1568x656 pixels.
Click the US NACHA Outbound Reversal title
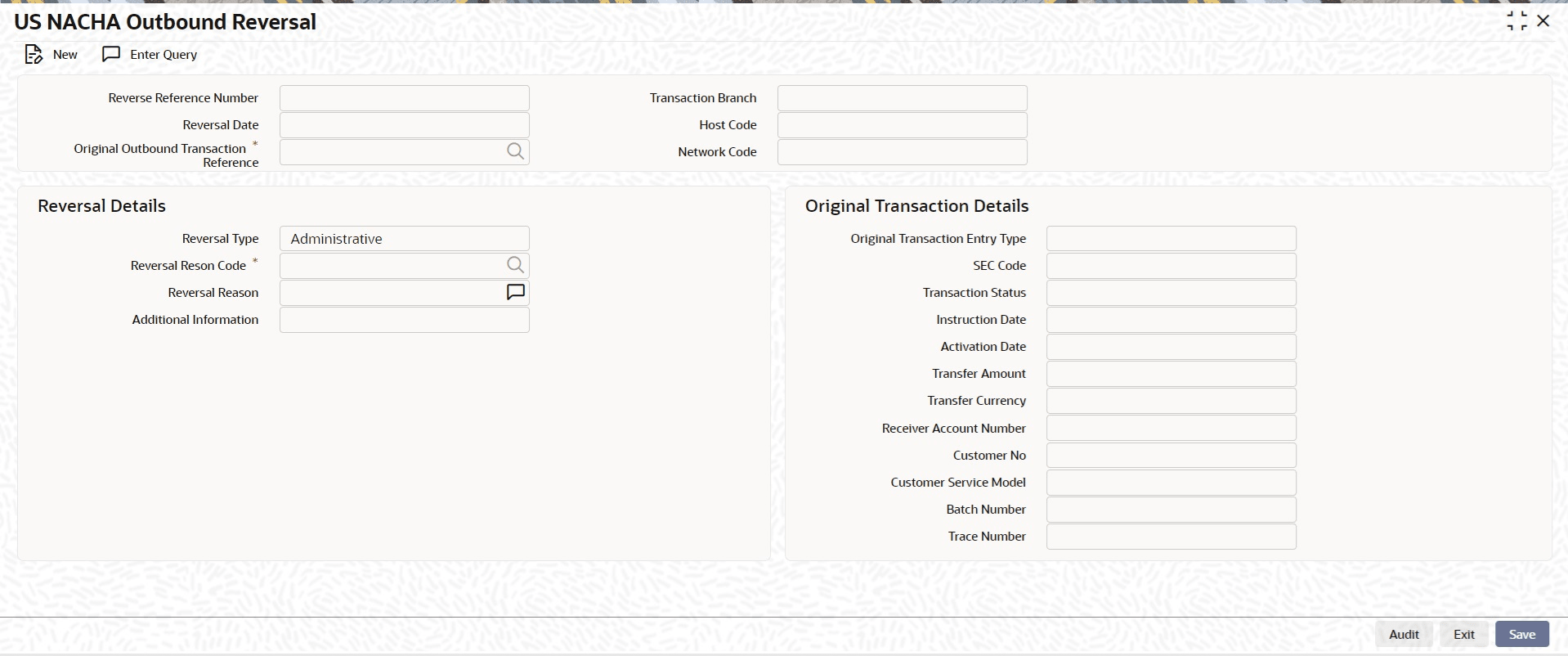[165, 22]
